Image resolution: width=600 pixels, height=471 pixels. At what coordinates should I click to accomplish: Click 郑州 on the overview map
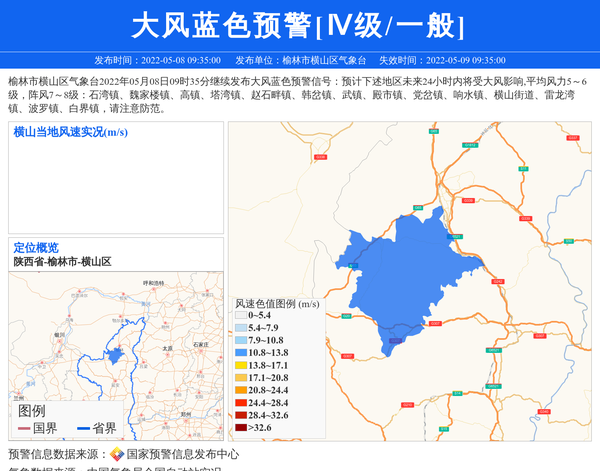pos(186,414)
